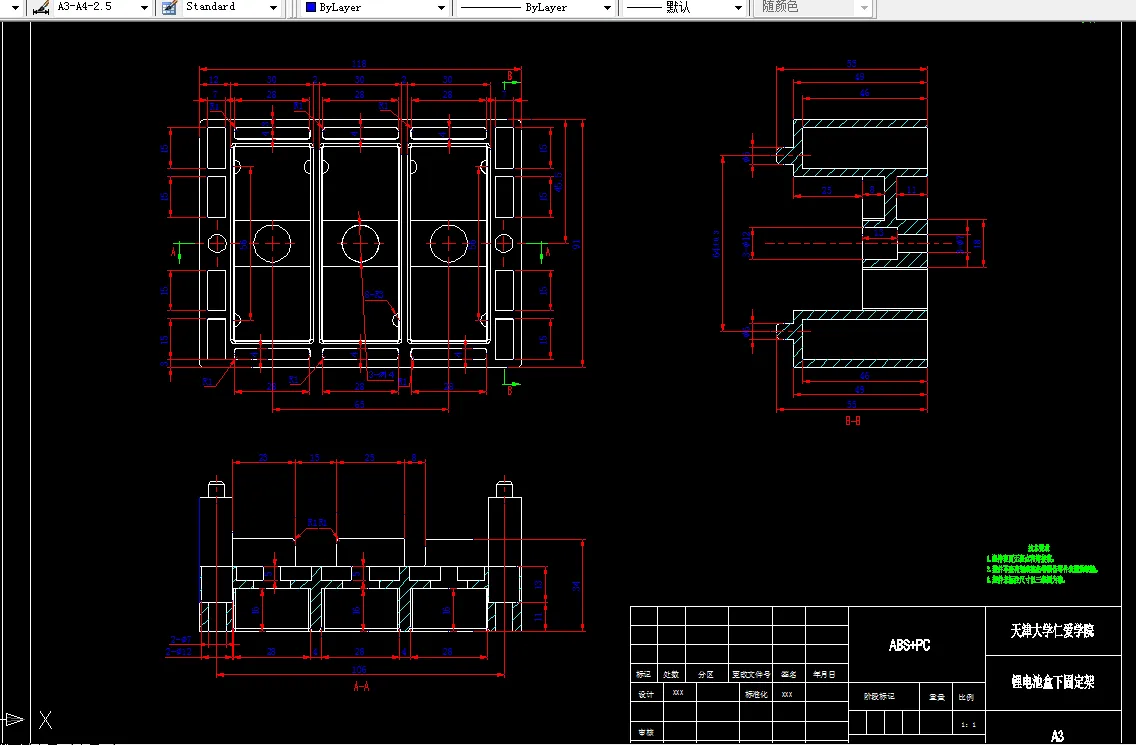
Task: Select the ABS+PC material text
Action: coord(909,645)
